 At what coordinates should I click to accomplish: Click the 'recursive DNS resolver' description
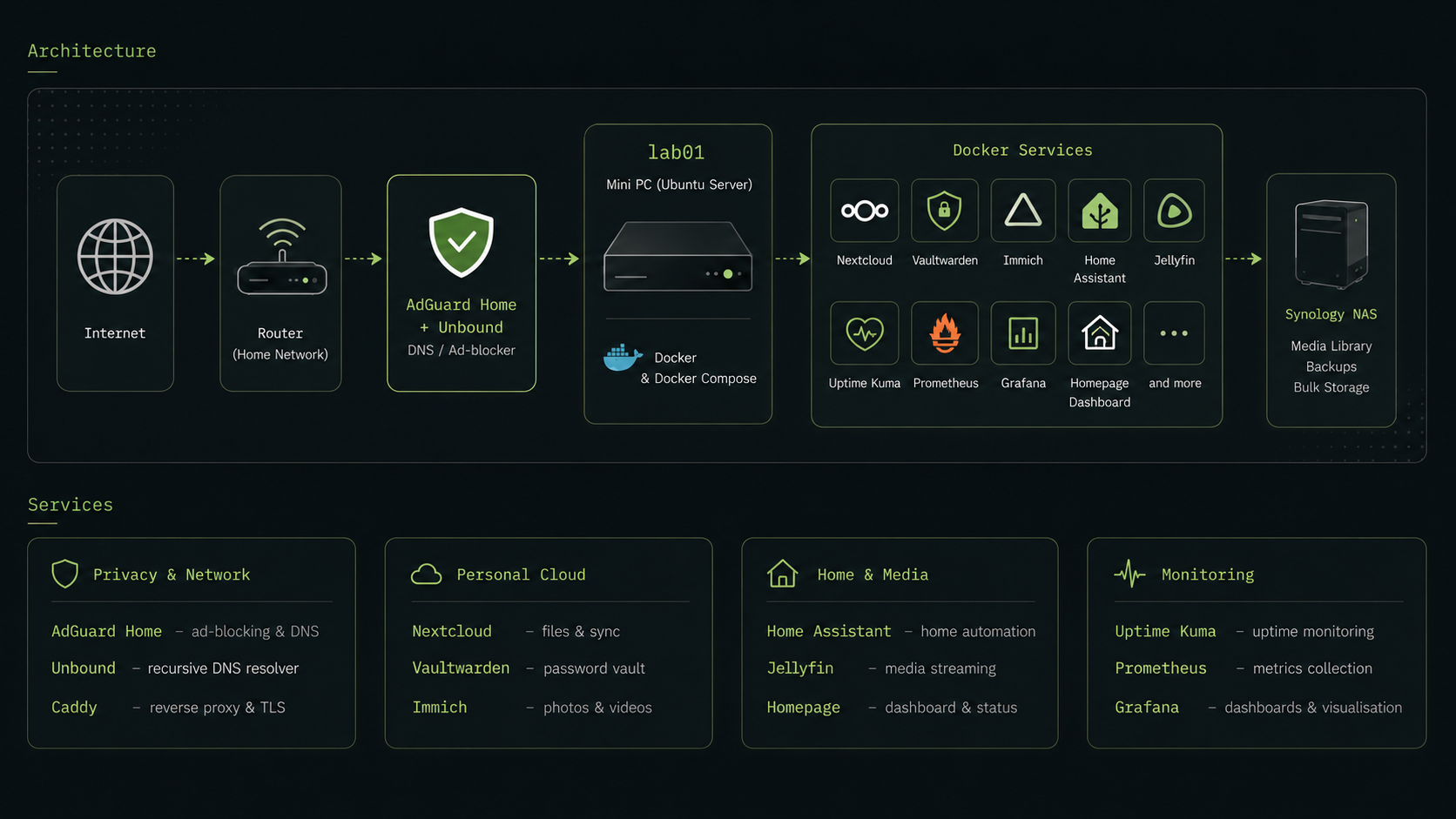(223, 668)
